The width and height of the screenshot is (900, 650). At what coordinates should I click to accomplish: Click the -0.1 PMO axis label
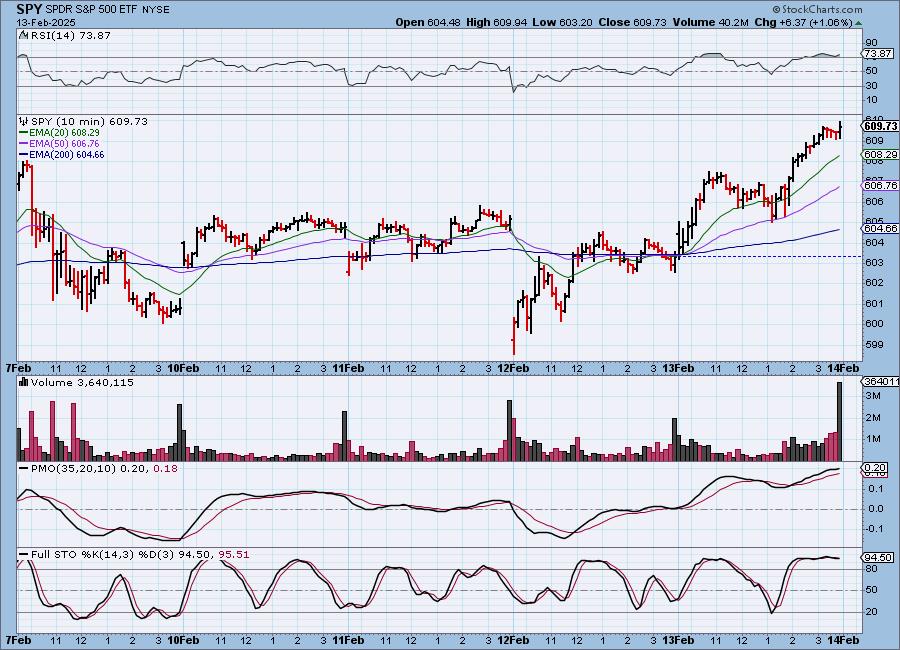875,529
